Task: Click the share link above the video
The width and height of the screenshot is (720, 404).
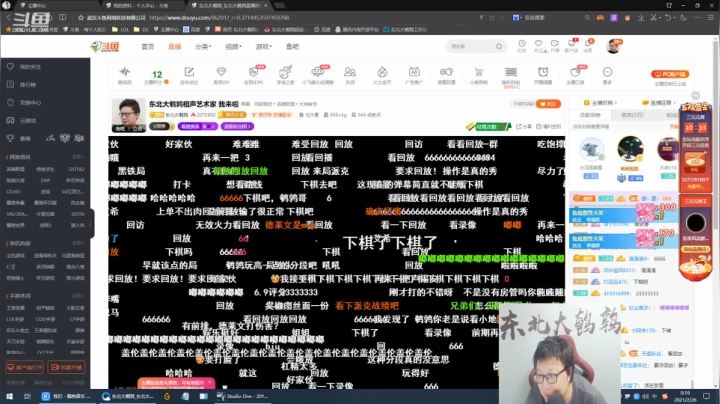Action: coord(524,126)
